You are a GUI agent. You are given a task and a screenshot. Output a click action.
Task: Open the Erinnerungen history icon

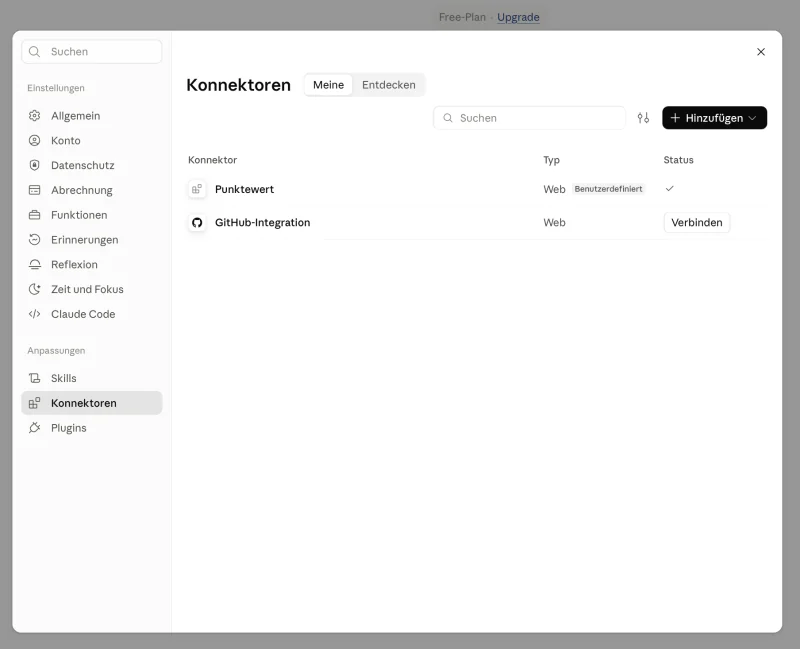point(34,240)
